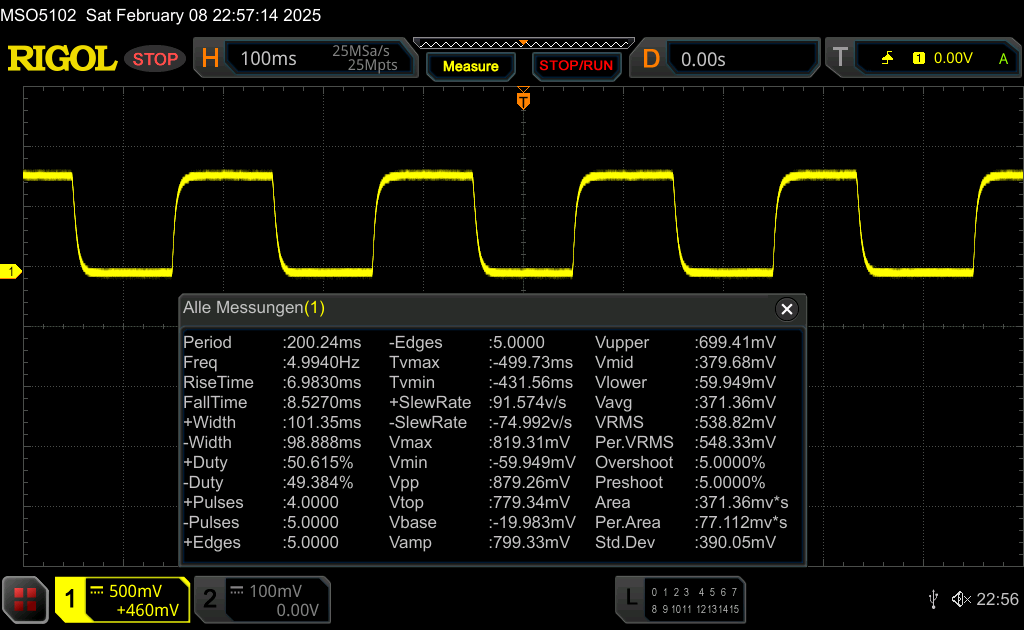Tap the STOP/RUN button
This screenshot has width=1024, height=630.
(576, 66)
